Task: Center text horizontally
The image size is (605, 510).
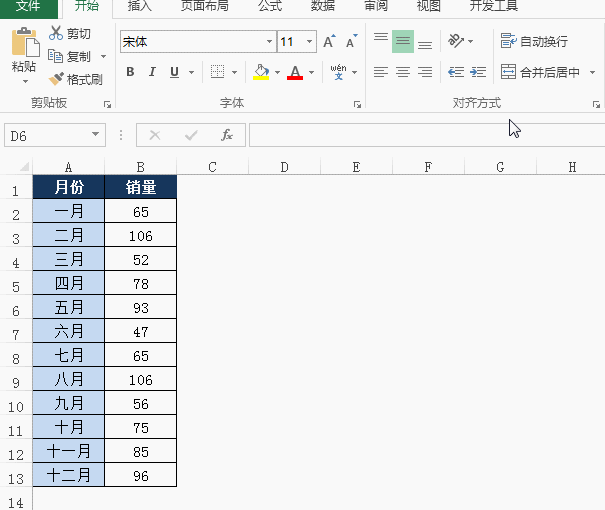Action: 403,72
